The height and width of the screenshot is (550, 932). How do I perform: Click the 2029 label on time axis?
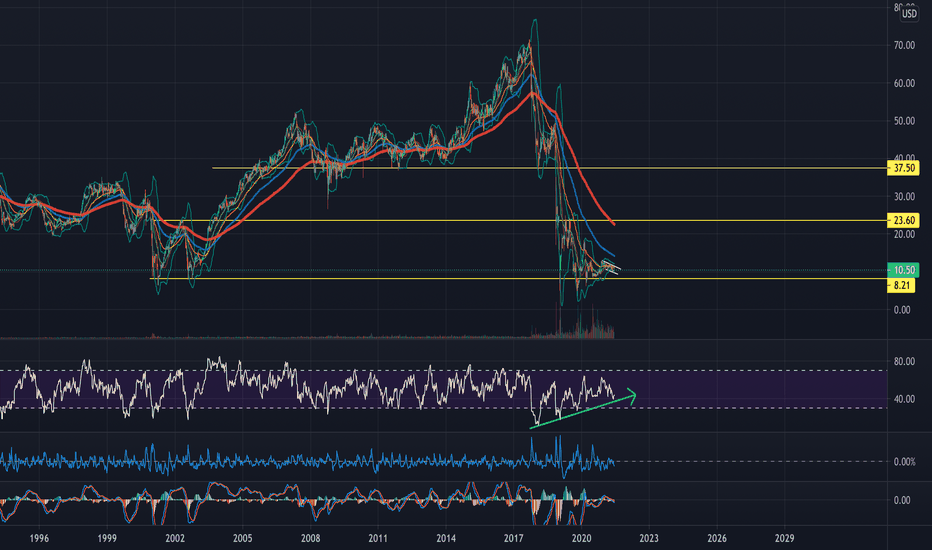tap(785, 538)
